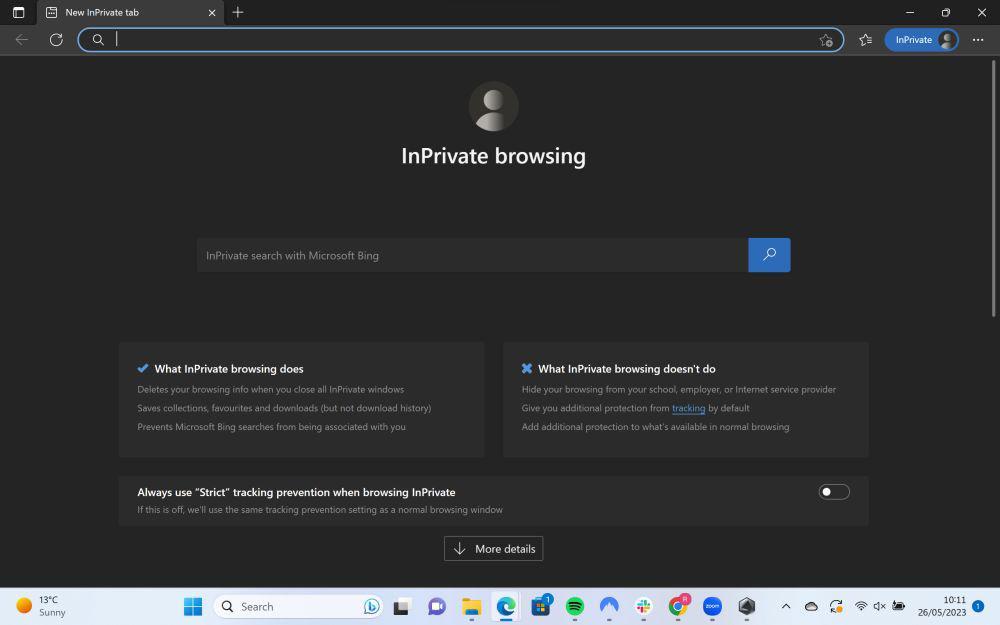
Task: Open Task View in taskbar
Action: tap(401, 607)
